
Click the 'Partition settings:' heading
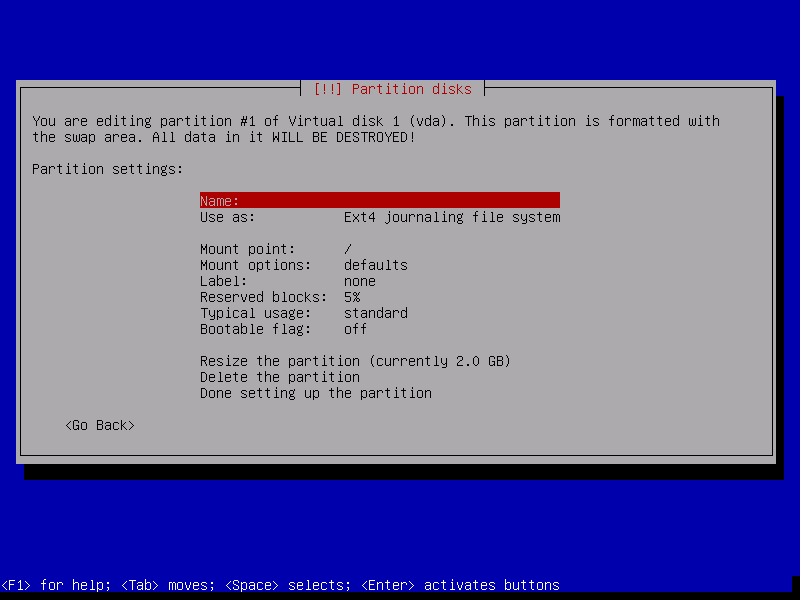click(108, 169)
